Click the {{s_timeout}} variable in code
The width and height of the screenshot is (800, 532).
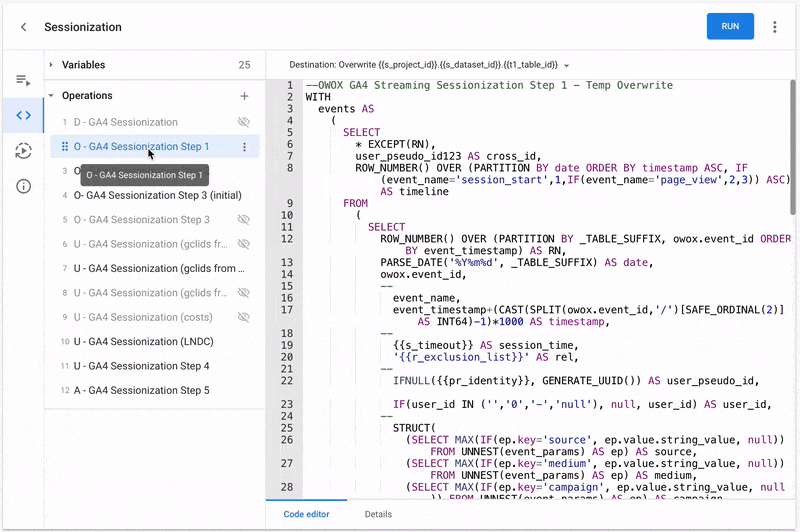pos(433,345)
